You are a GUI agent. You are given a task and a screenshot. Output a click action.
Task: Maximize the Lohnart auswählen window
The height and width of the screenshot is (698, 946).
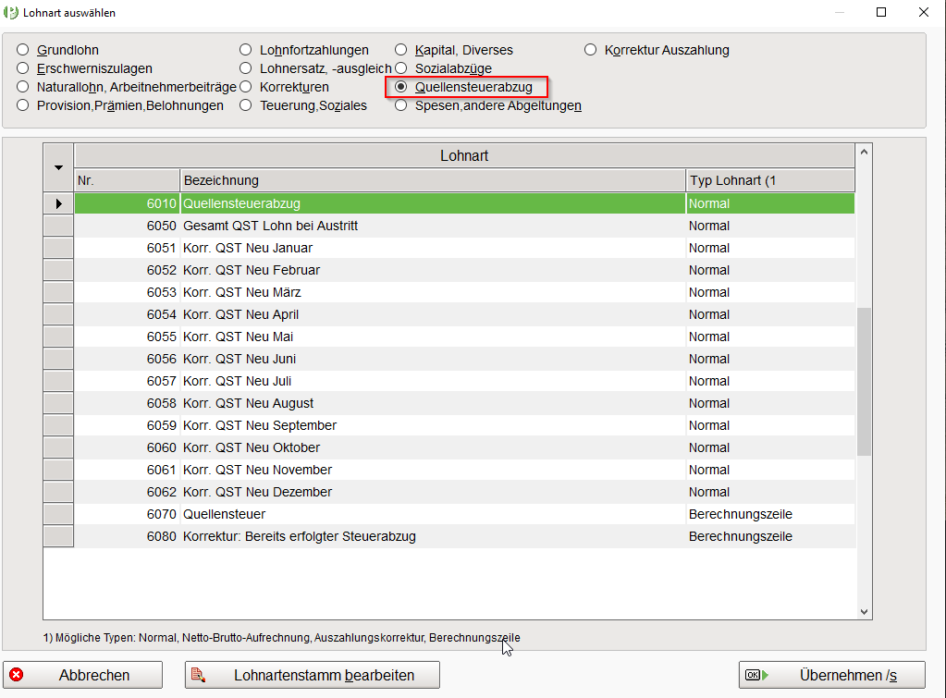pyautogui.click(x=881, y=12)
